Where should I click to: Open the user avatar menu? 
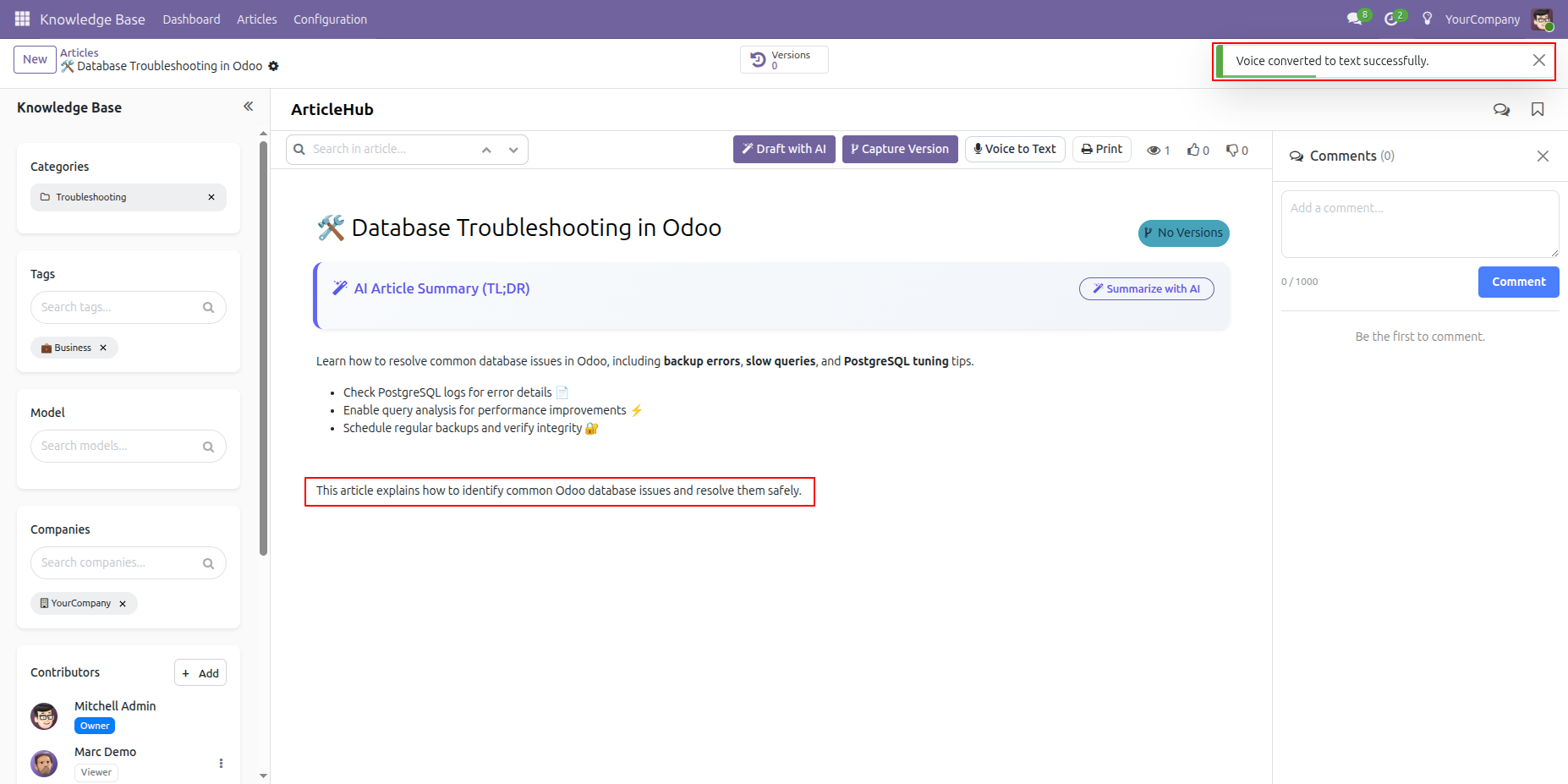pyautogui.click(x=1542, y=19)
